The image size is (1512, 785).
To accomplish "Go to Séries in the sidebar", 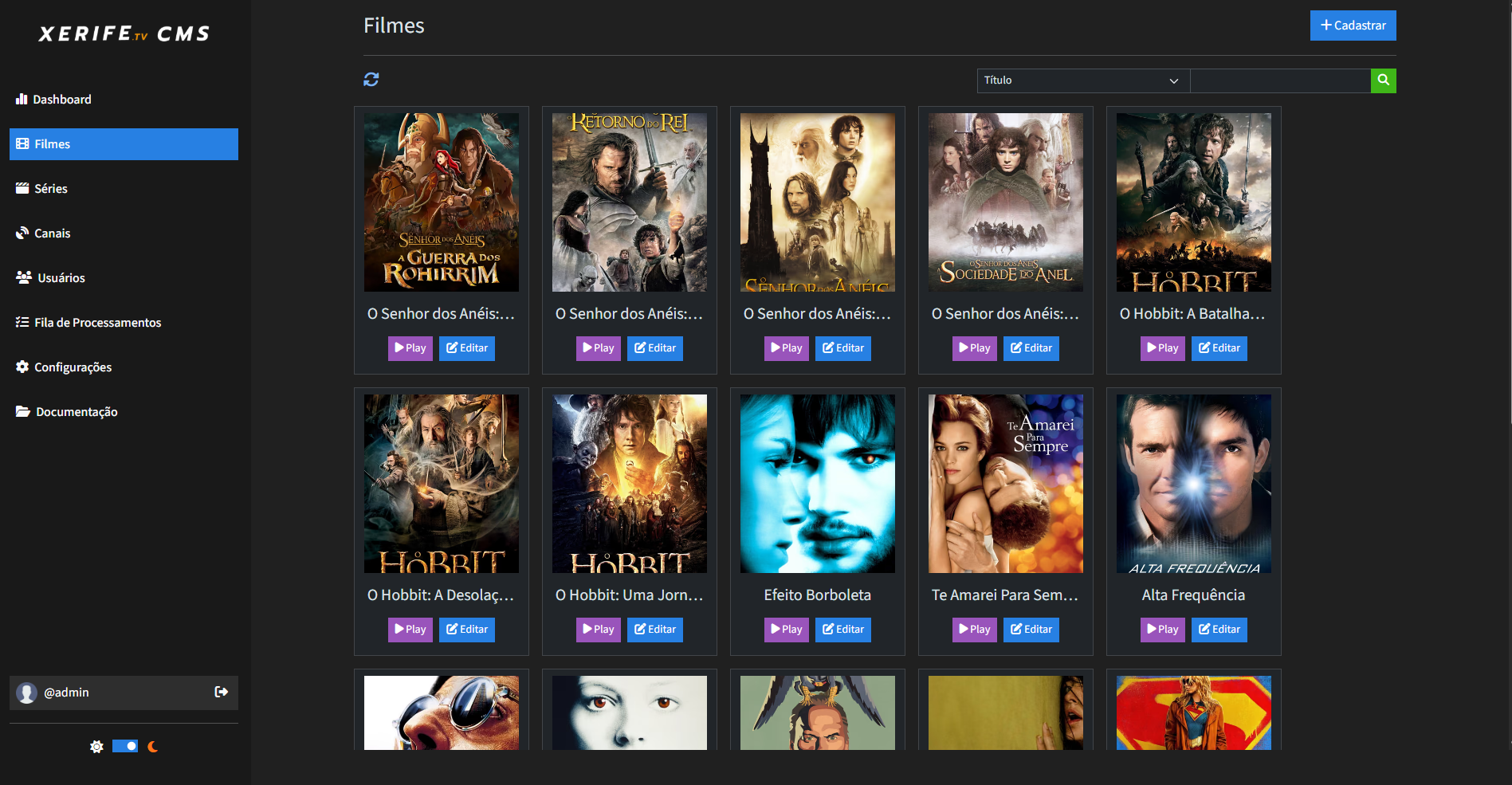I will click(x=124, y=189).
